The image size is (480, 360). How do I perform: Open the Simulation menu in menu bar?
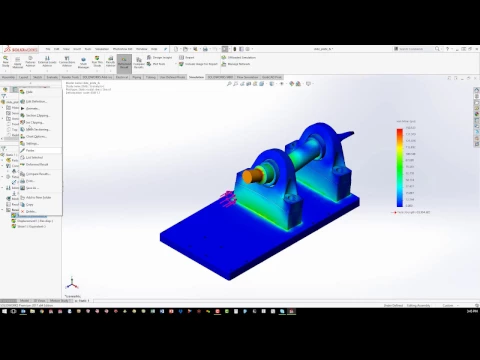tap(102, 49)
